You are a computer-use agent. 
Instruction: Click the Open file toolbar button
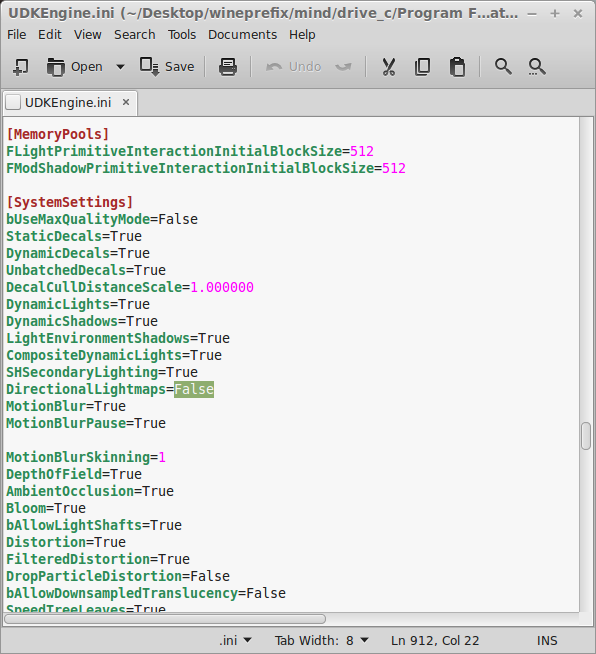click(75, 67)
